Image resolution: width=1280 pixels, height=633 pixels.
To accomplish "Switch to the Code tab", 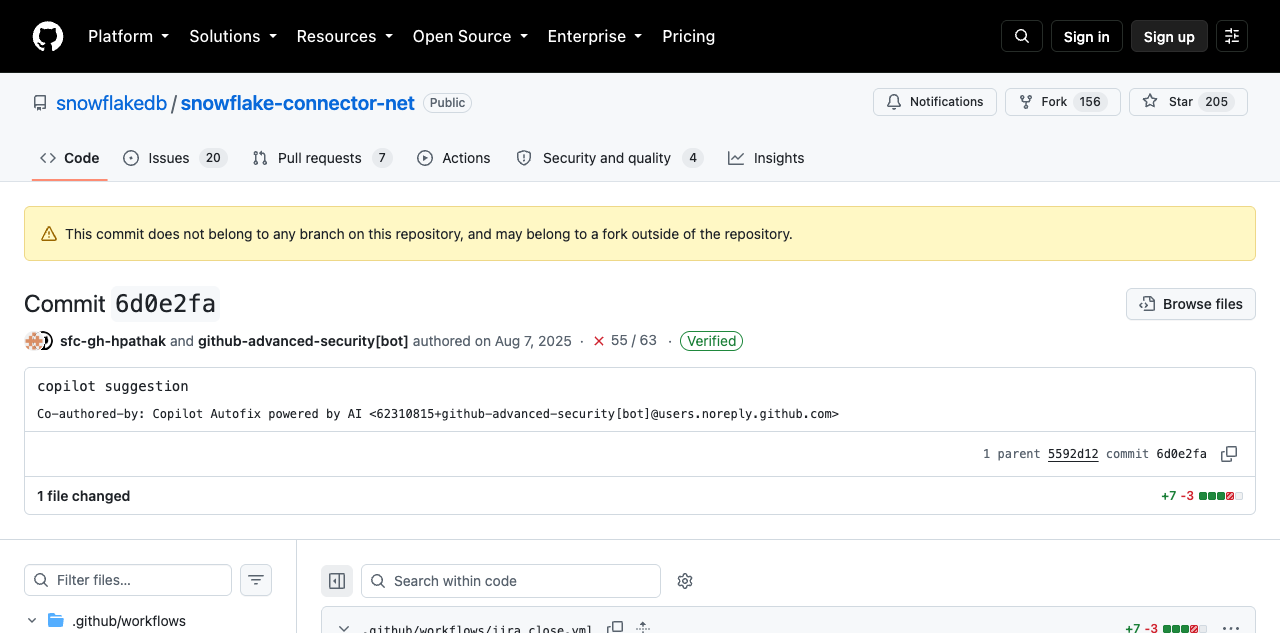I will click(x=70, y=158).
